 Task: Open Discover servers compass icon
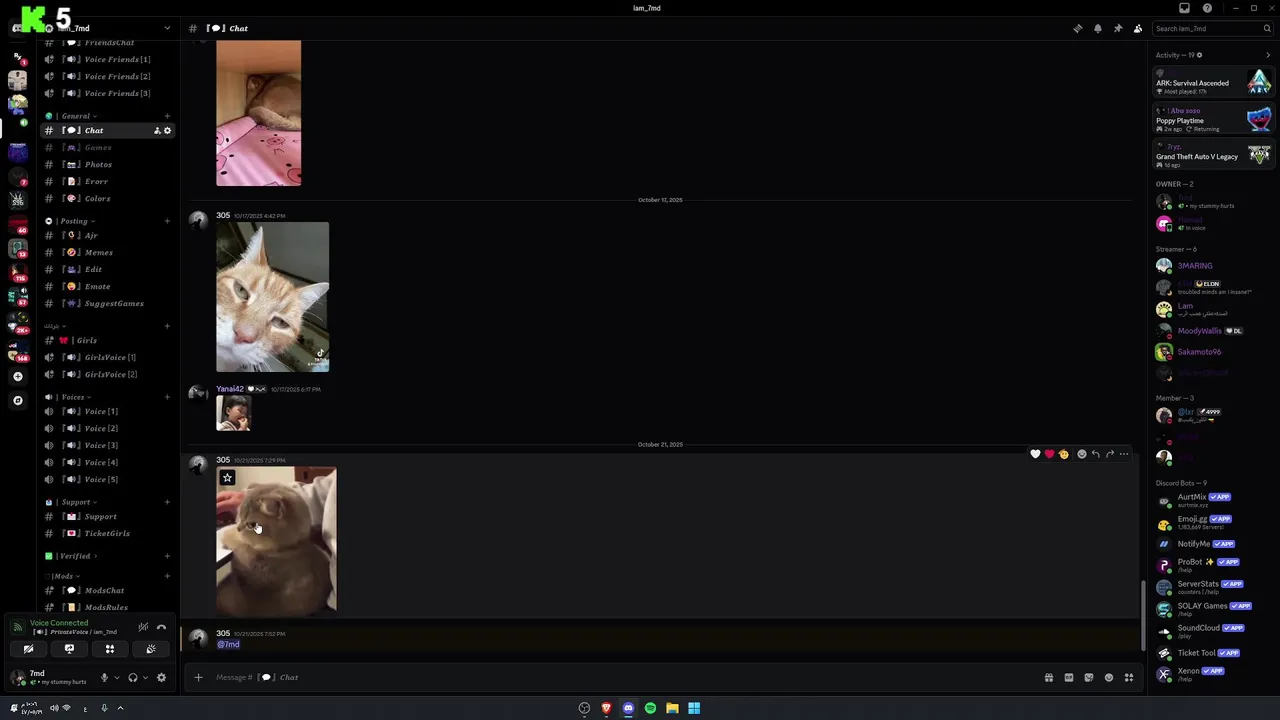click(x=17, y=400)
